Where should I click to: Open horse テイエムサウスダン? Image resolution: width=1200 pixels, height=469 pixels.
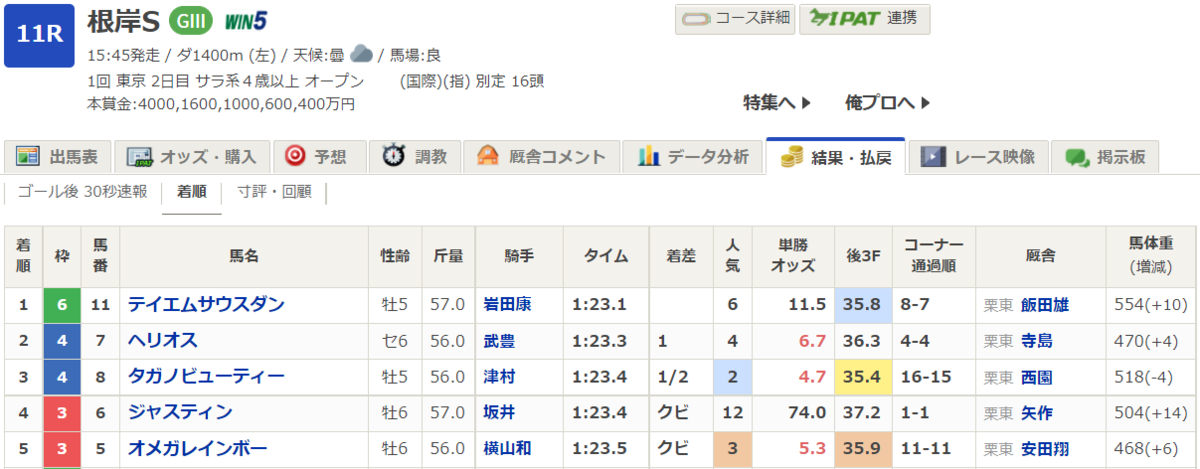coord(206,304)
